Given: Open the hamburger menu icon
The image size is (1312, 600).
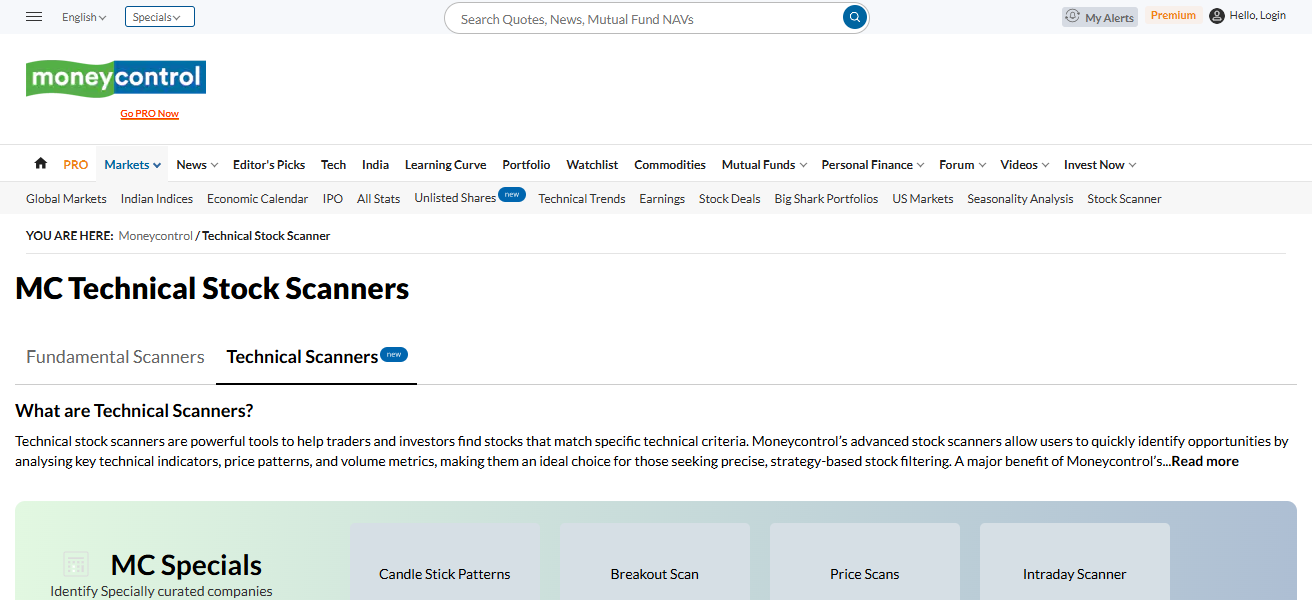Looking at the screenshot, I should click(34, 17).
